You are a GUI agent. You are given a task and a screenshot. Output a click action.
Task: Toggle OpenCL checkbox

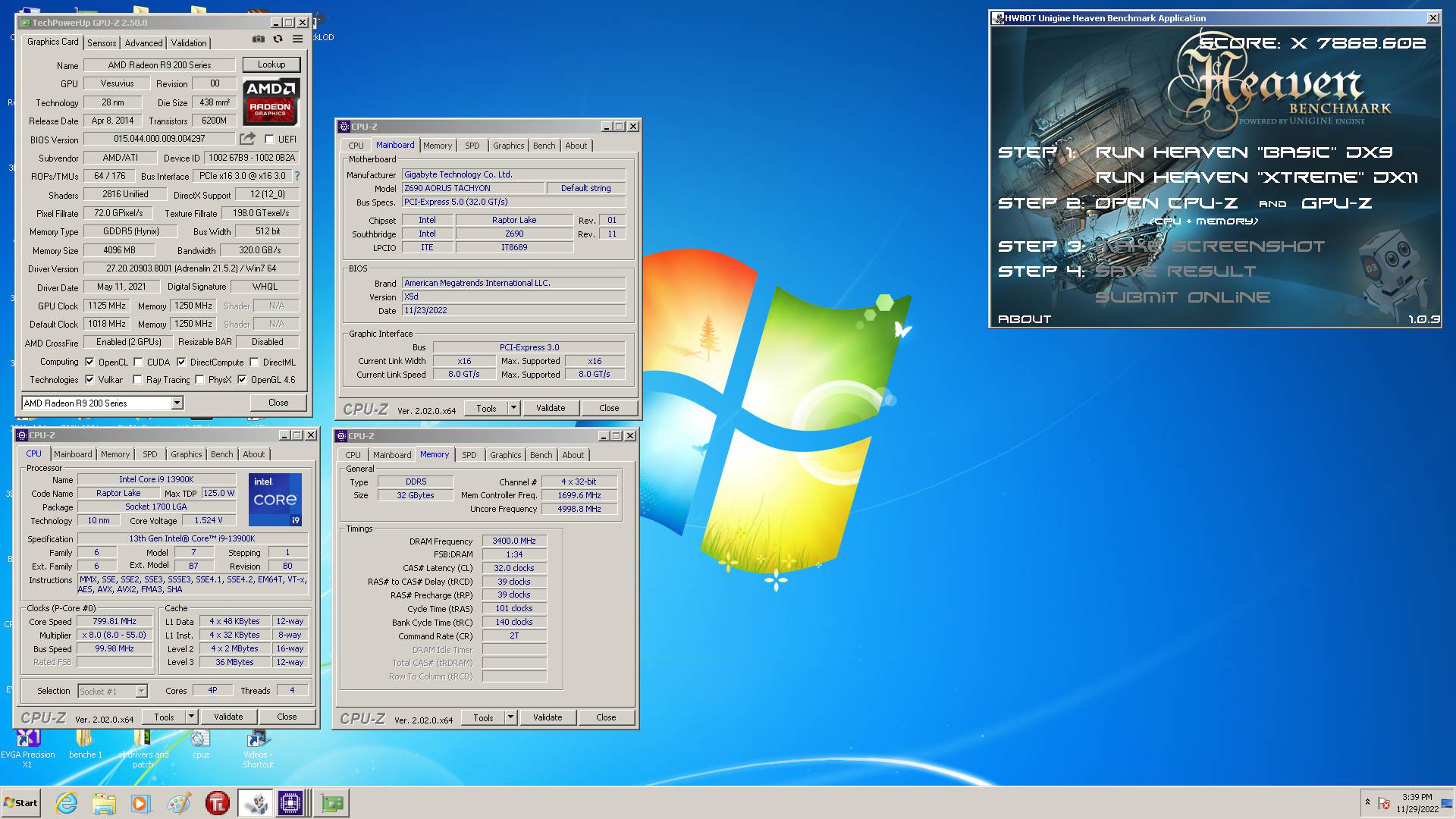pos(89,362)
